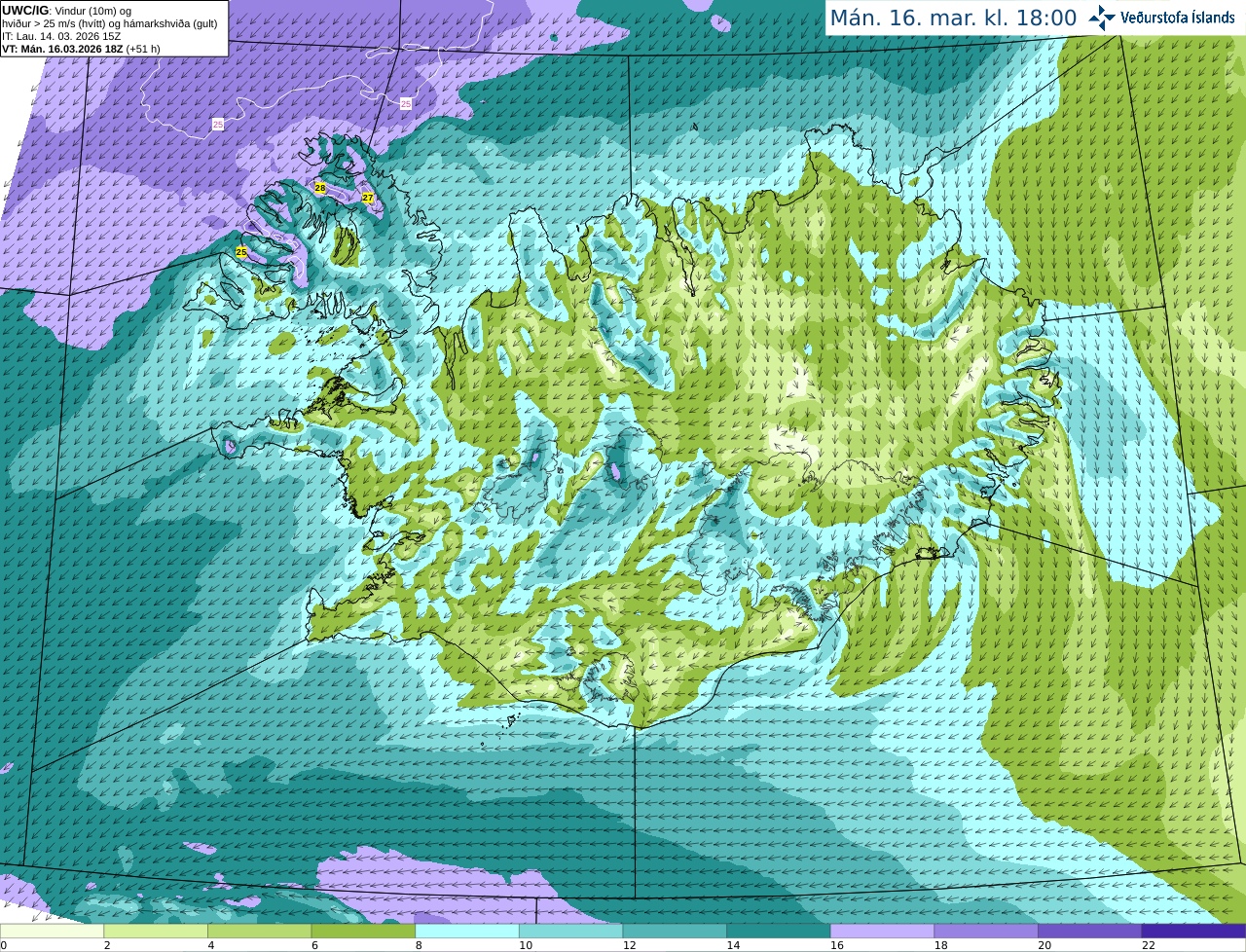
Task: Click the Veðurstofa Íslands name text
Action: [1178, 18]
